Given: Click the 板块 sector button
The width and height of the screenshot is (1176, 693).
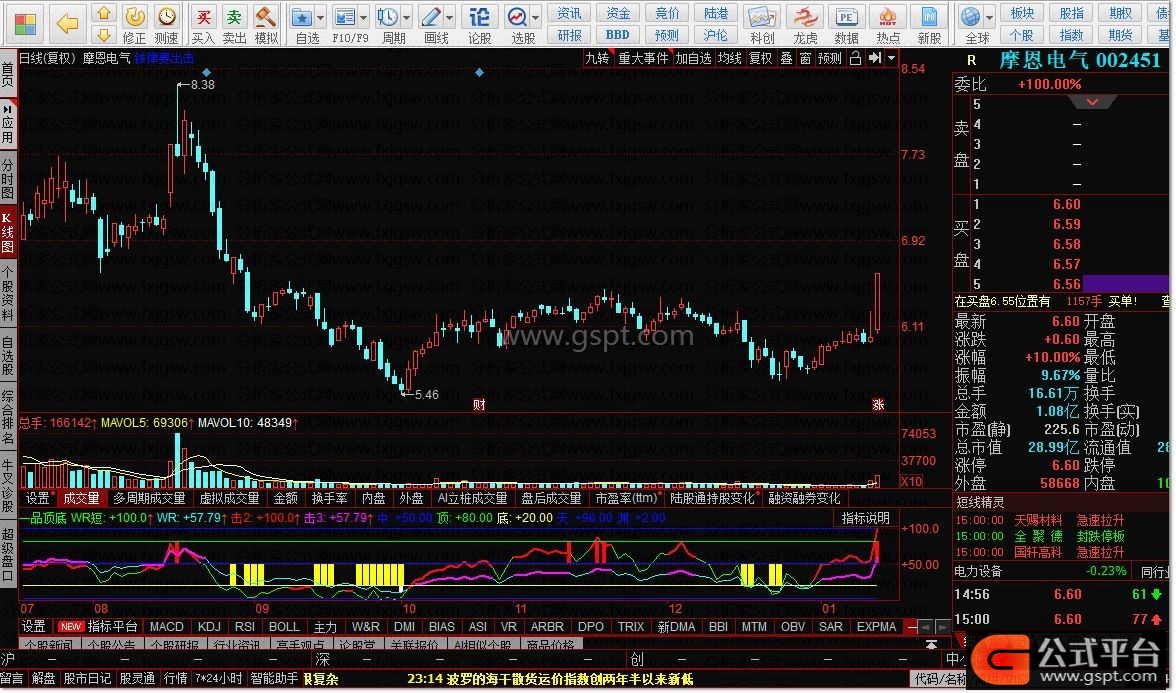Looking at the screenshot, I should [x=1022, y=13].
